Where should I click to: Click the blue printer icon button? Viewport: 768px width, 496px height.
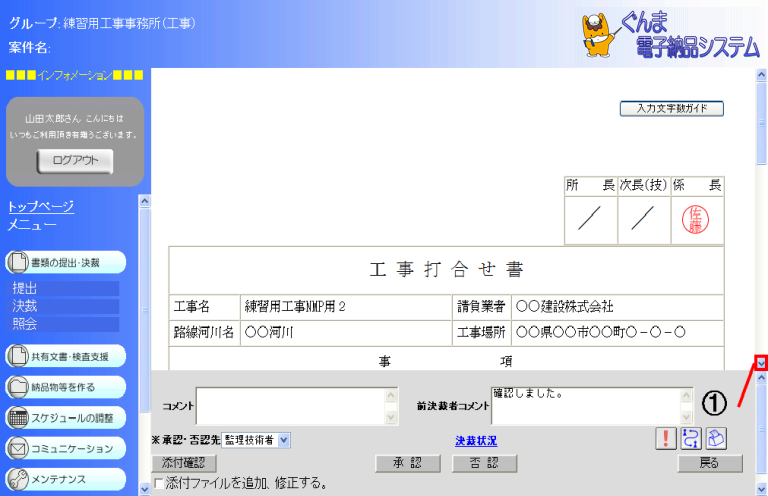[x=716, y=438]
